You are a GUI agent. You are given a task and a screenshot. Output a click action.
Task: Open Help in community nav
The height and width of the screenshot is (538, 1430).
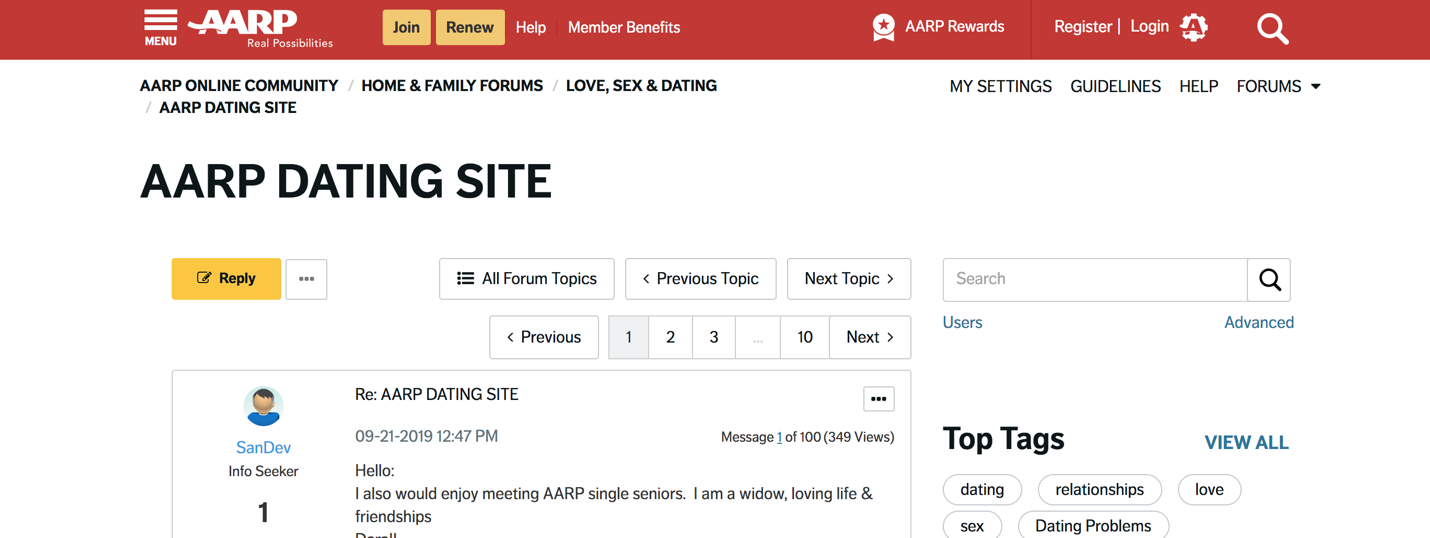(x=1198, y=87)
